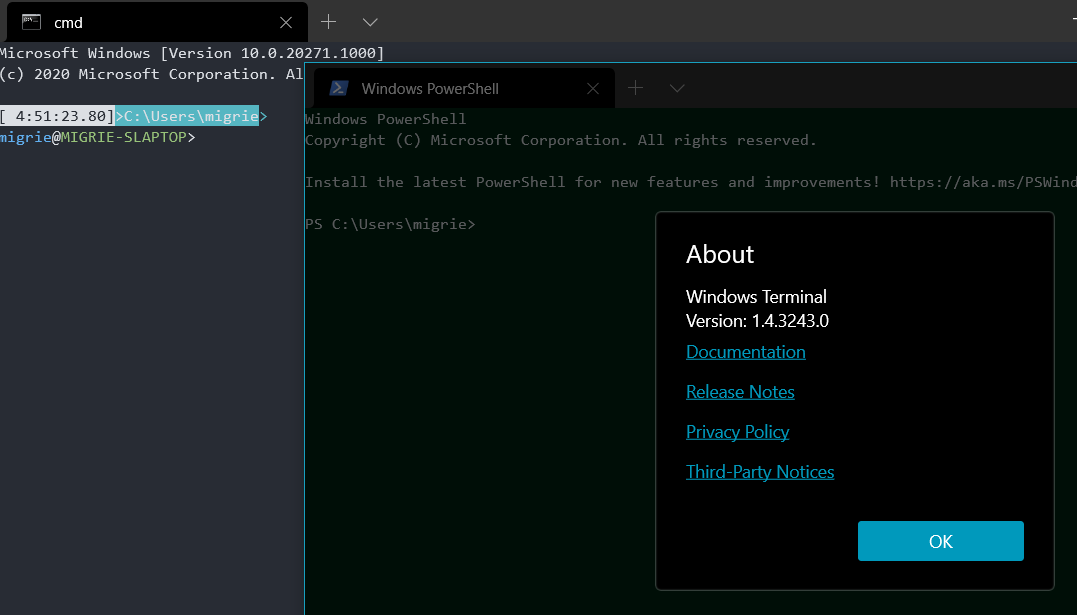Click the highlighted C:\Users\migrie path in cmd
Screen dimensions: 1077x615
point(191,115)
